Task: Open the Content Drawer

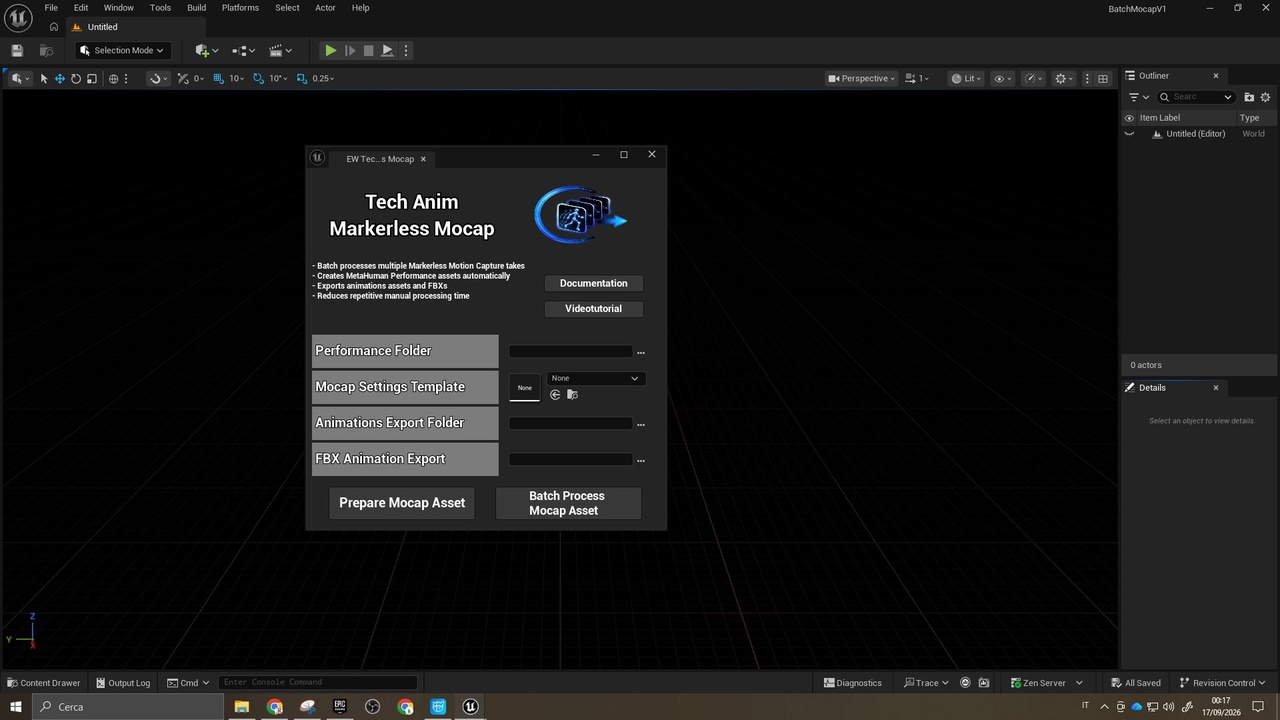Action: pos(44,683)
